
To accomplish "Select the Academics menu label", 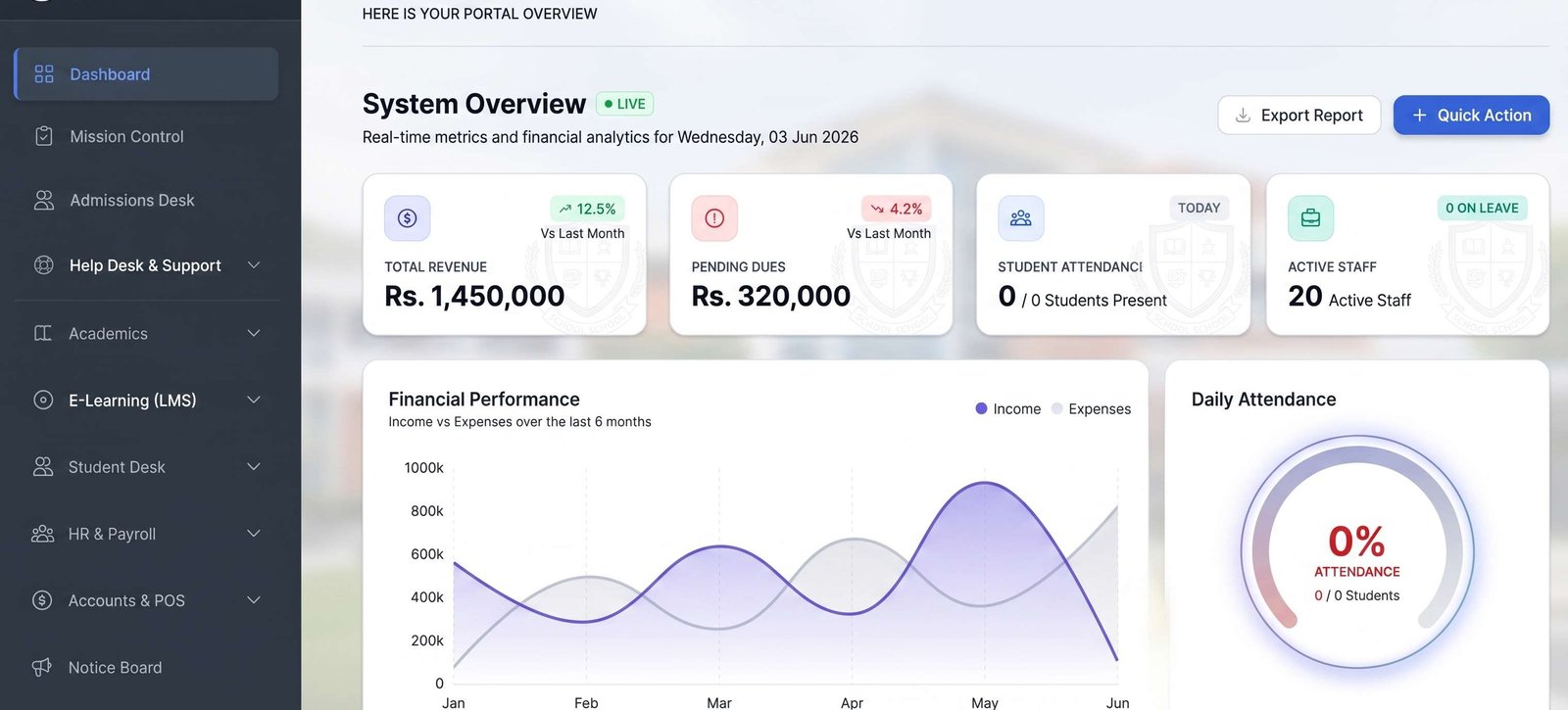I will [108, 334].
